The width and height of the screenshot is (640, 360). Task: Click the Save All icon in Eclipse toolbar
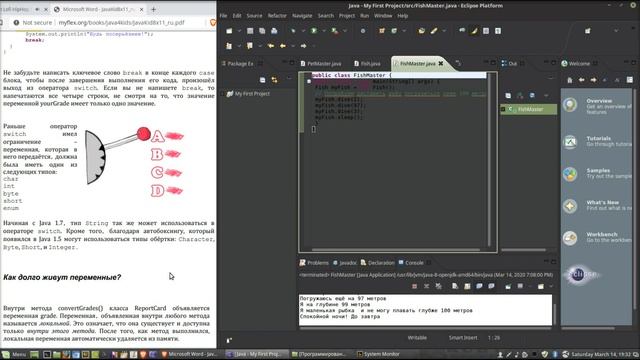point(262,31)
